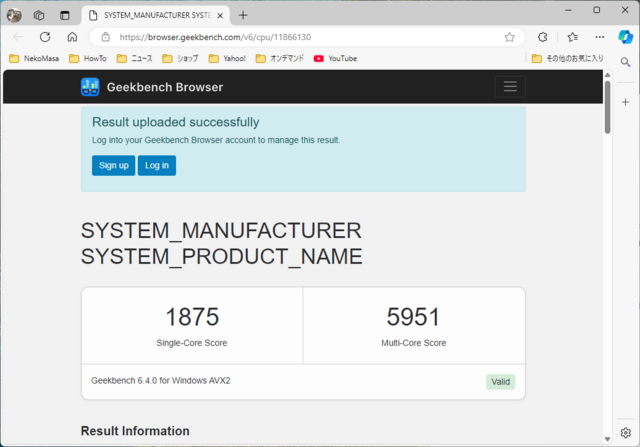Screen dimensions: 640x447
Task: Click the 1875 single-core score
Action: pos(192,317)
